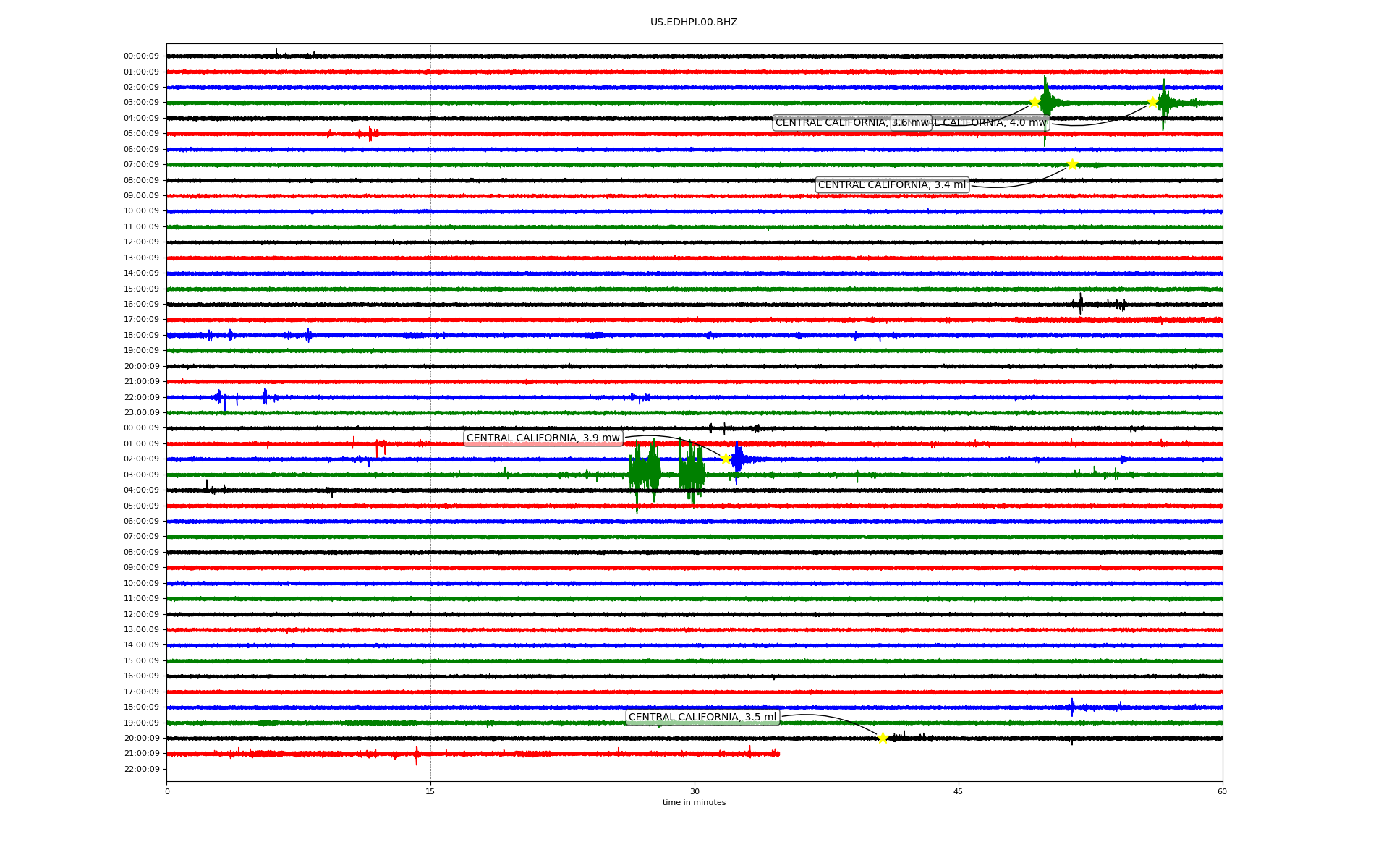1389x868 pixels.
Task: Select the 'CENTRAL CALIFORNIA, 3.5 ml' annotation box
Action: point(702,718)
